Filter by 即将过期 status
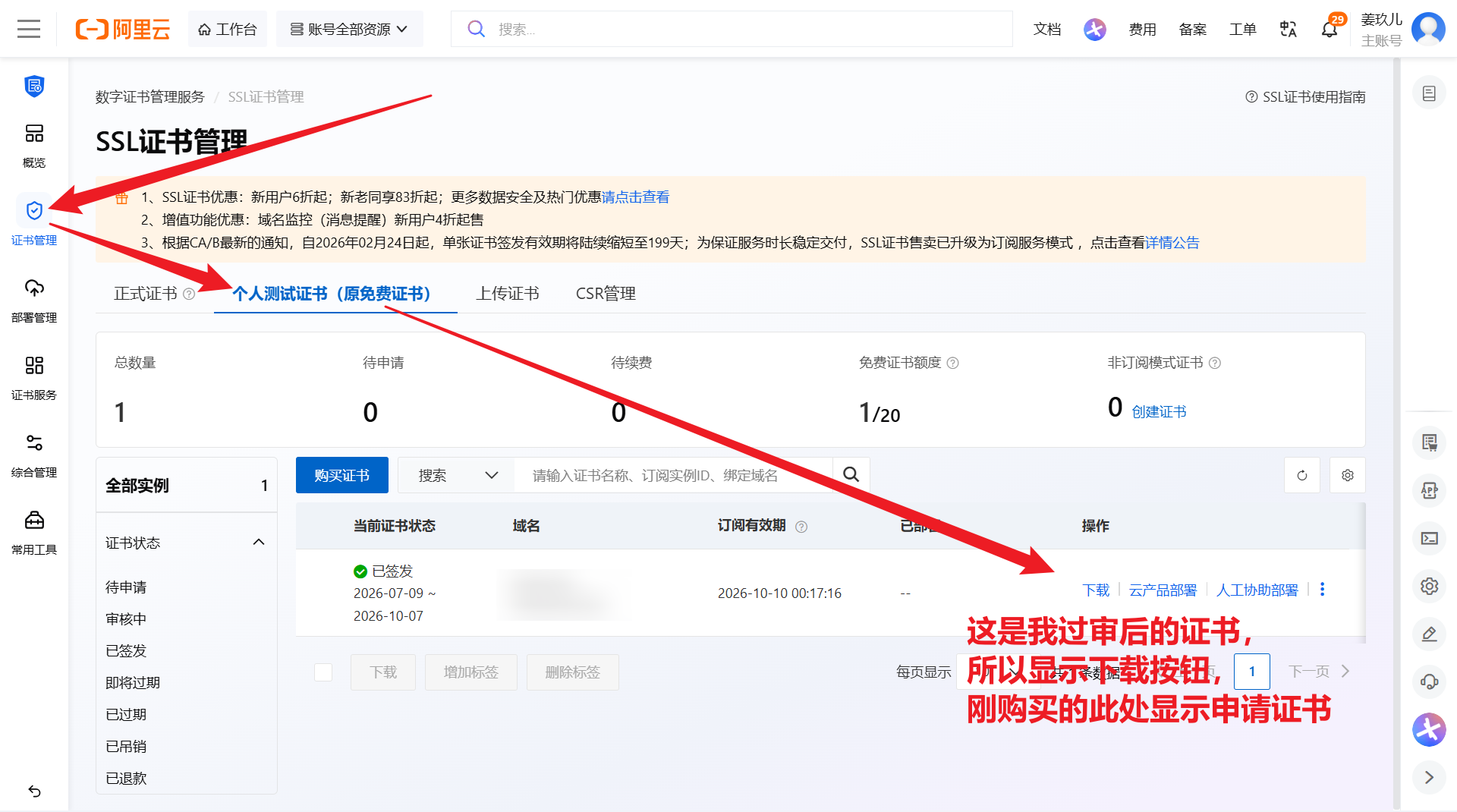The image size is (1457, 812). coord(133,683)
